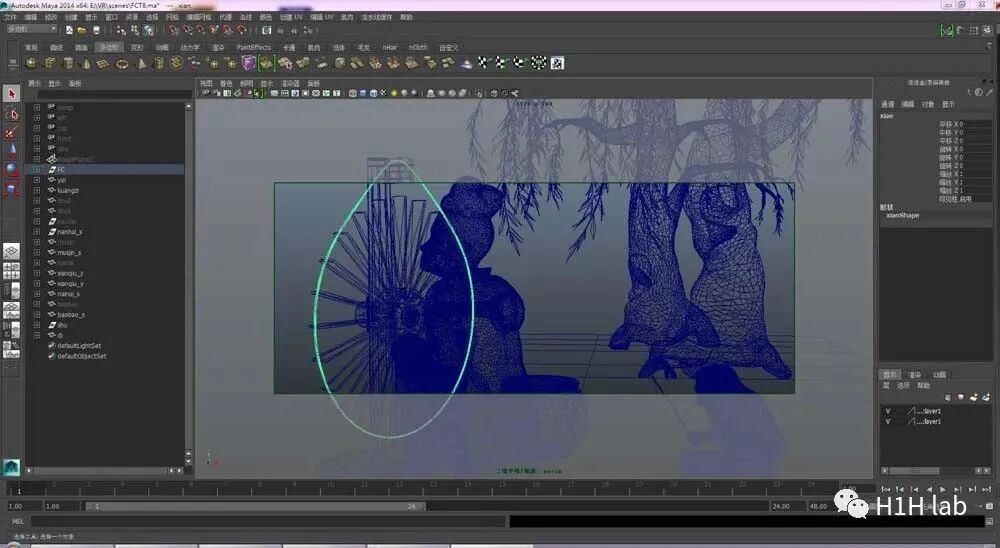Screen dimensions: 1000x548
Task: Expand the muqin_s node in the Outliner
Action: pos(36,253)
